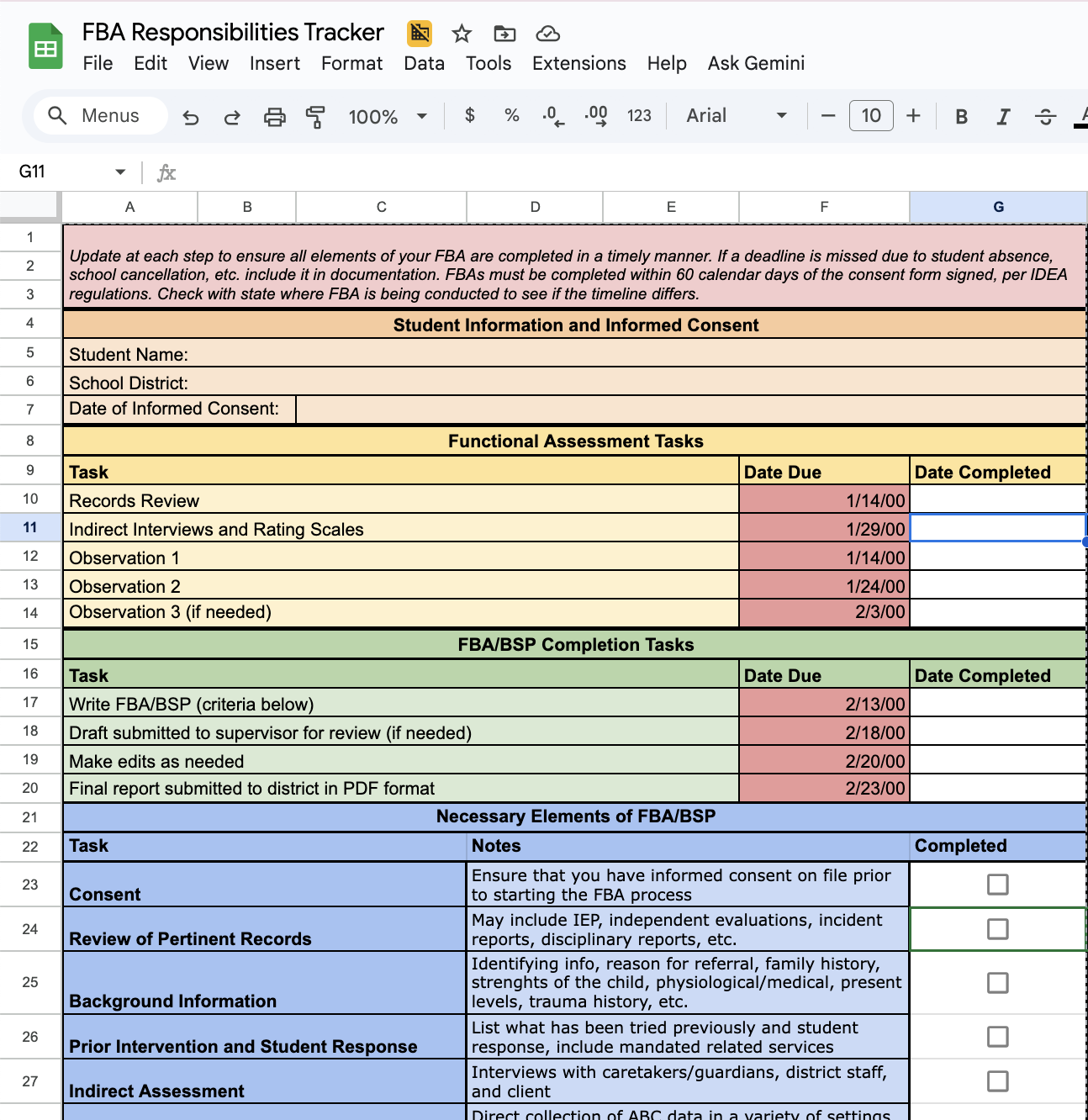This screenshot has width=1088, height=1120.
Task: Open the move to folder icon
Action: [504, 34]
